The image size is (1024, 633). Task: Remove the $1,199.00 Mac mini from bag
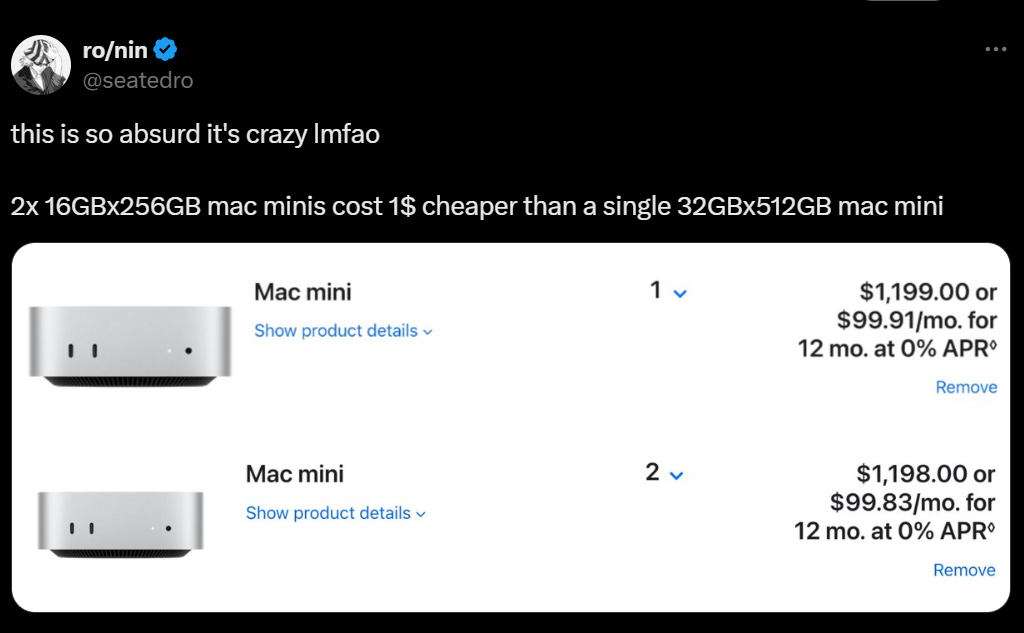tap(966, 387)
